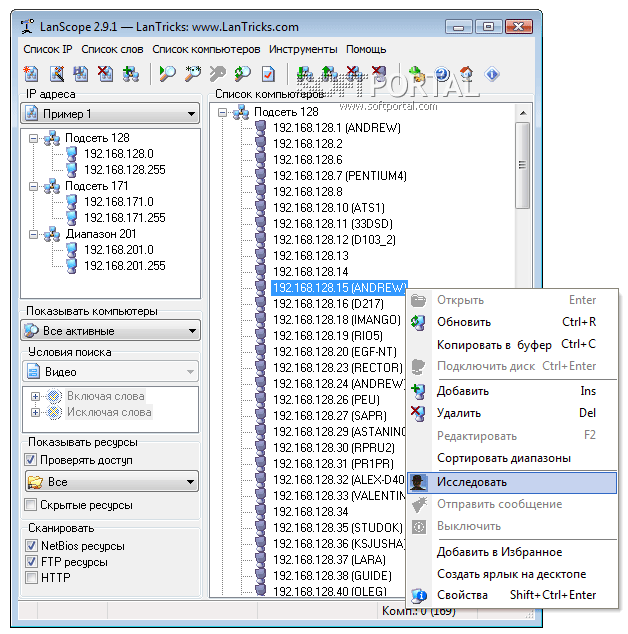This screenshot has height=634, width=628.
Task: Open the Инструменты menu
Action: (x=303, y=49)
